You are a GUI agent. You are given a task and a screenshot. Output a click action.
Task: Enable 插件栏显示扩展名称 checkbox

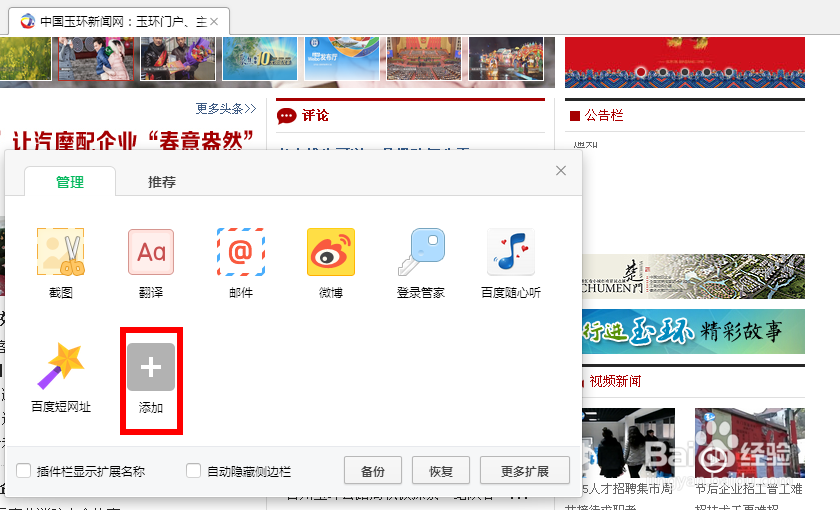23,471
